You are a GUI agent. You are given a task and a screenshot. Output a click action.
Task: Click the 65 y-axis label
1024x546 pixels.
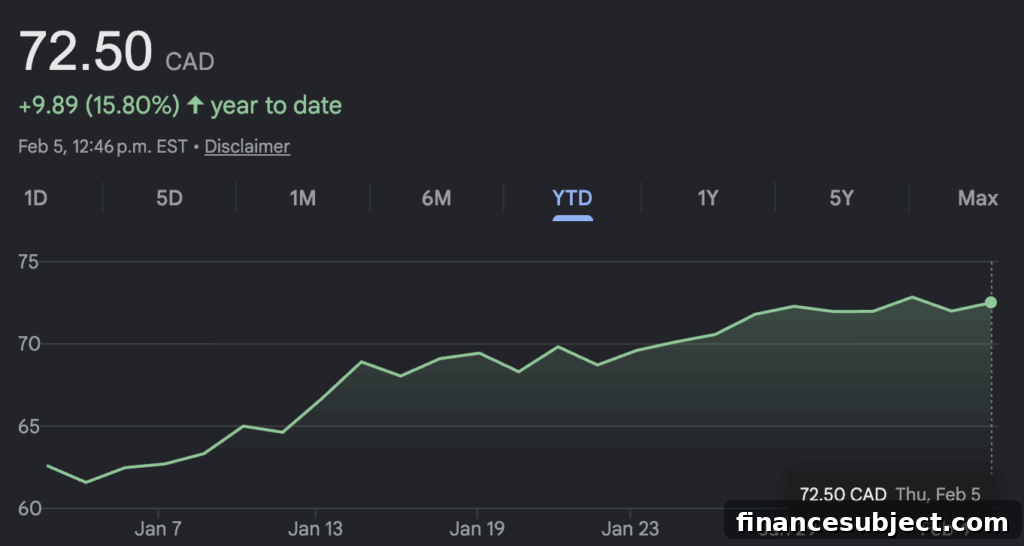(x=28, y=426)
